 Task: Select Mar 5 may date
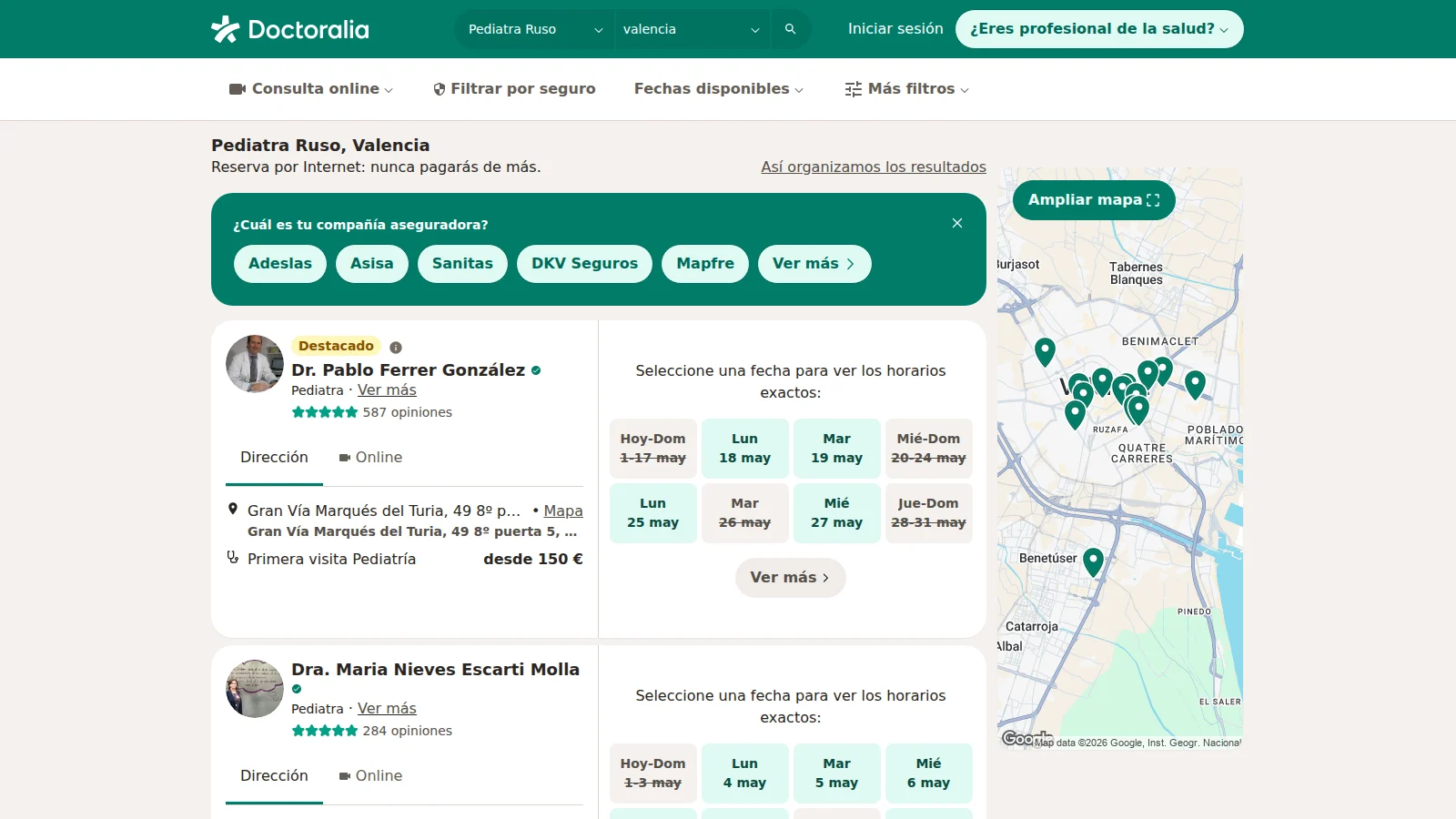pos(836,773)
